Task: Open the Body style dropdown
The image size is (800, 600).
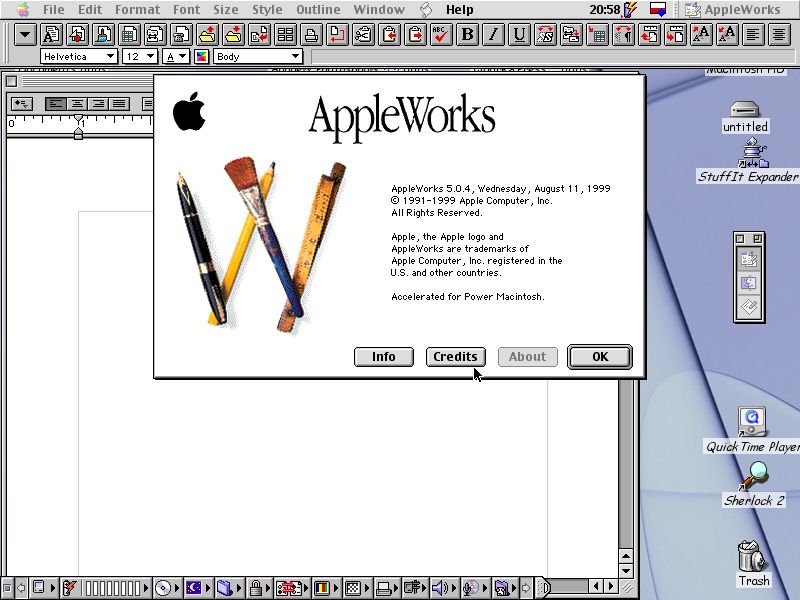Action: pos(258,57)
